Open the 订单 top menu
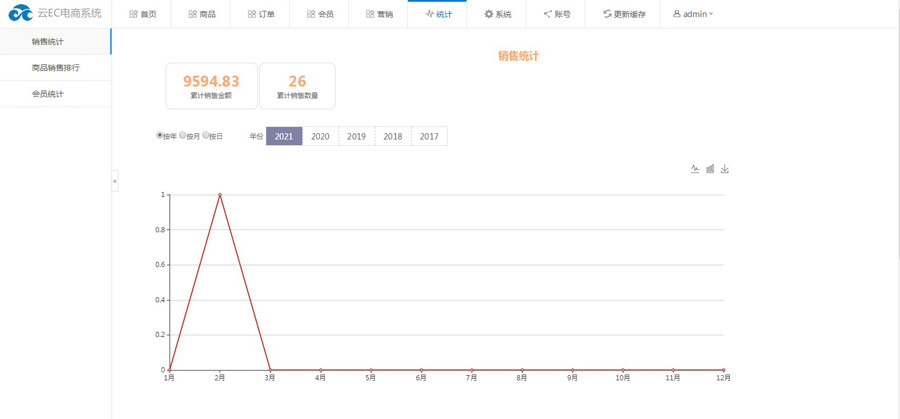Screen dimensions: 900x419 click(260, 14)
